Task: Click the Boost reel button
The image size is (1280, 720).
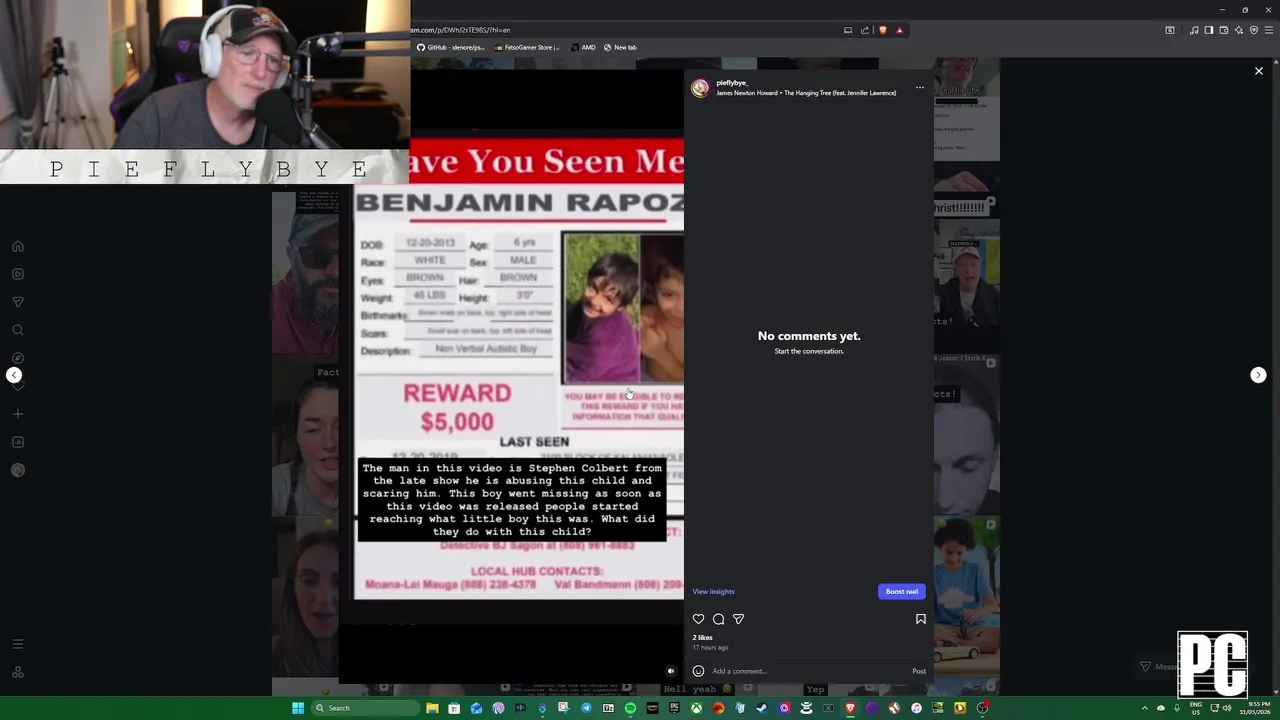Action: coord(901,591)
